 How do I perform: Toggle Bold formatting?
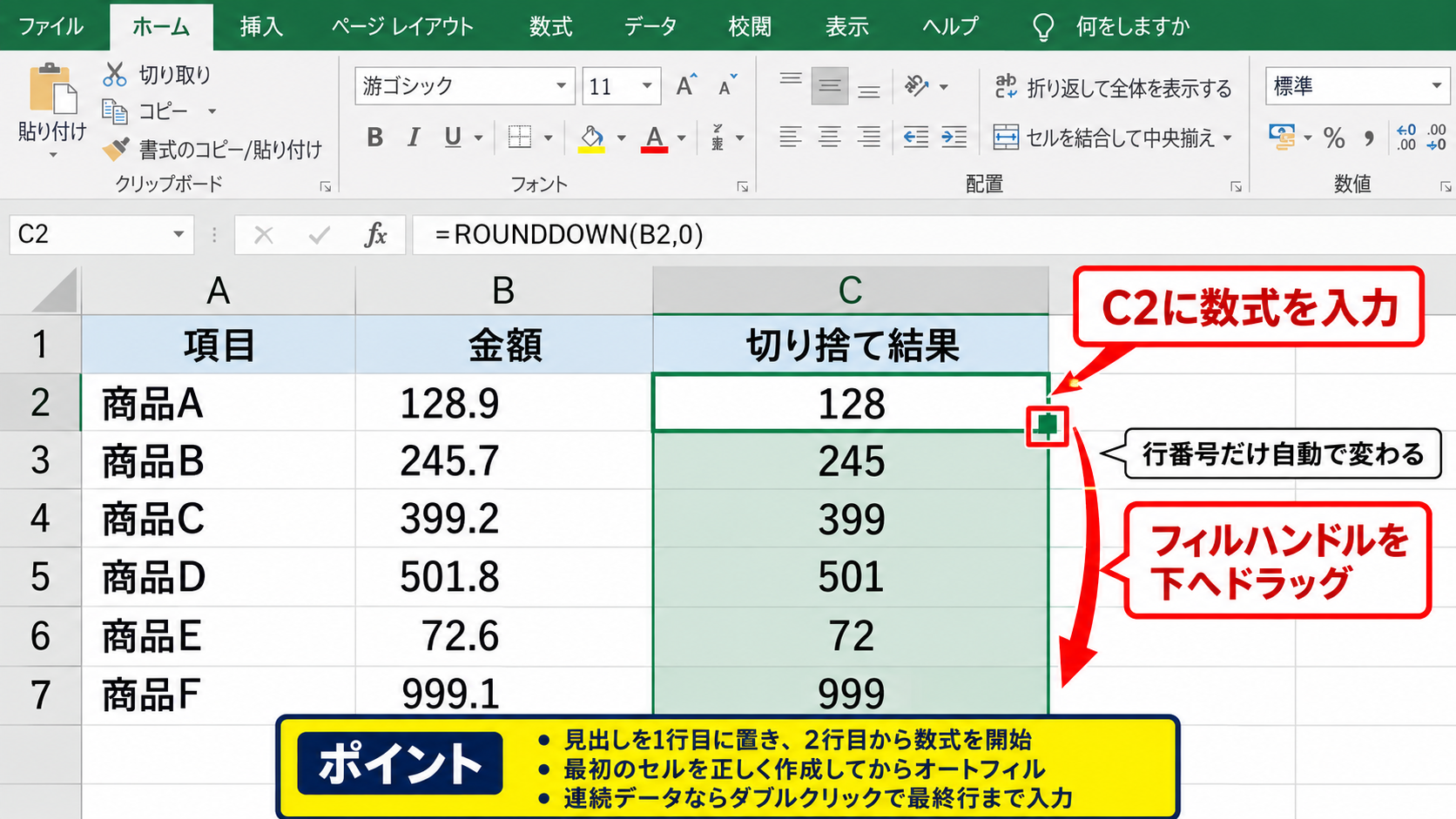pyautogui.click(x=374, y=138)
